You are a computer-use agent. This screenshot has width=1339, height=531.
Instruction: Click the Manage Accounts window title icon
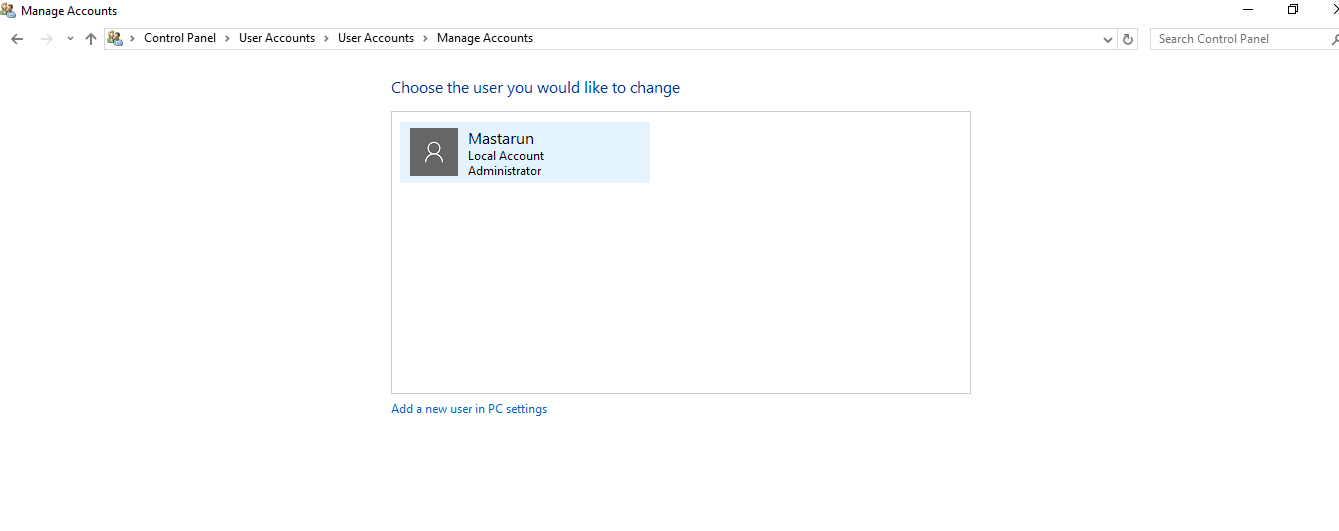point(8,10)
